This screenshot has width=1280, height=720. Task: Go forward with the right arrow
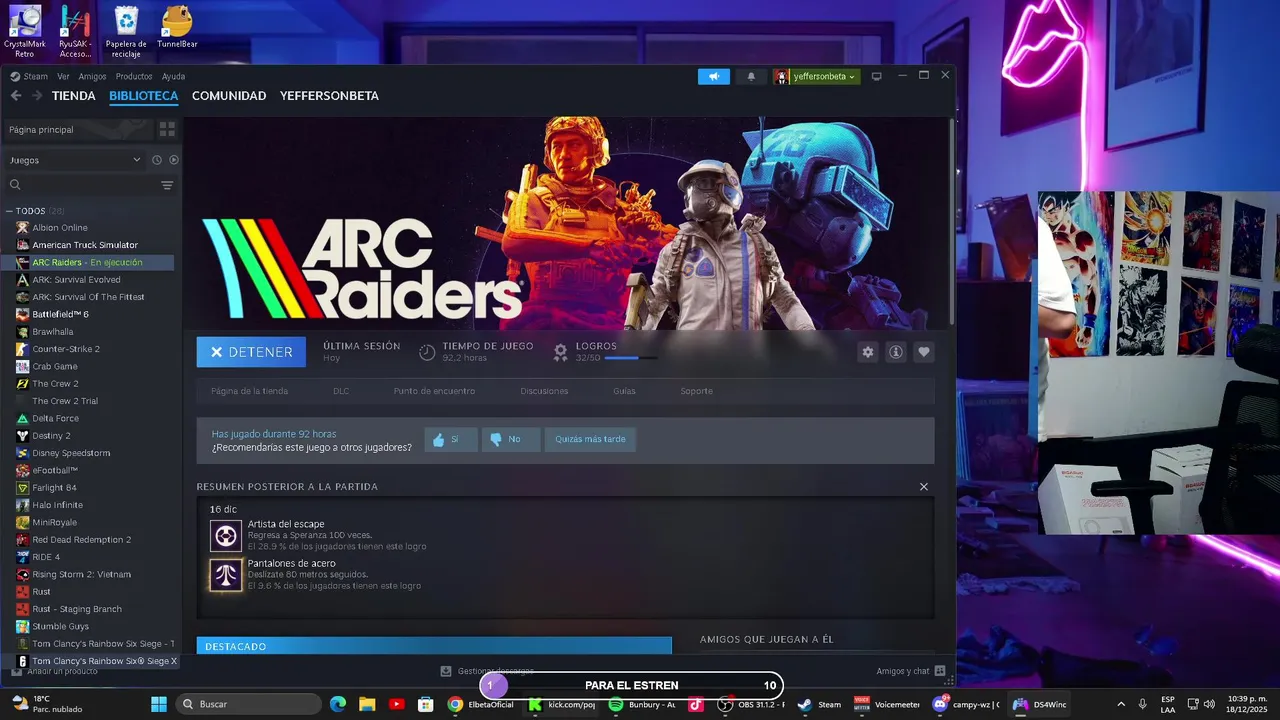37,96
